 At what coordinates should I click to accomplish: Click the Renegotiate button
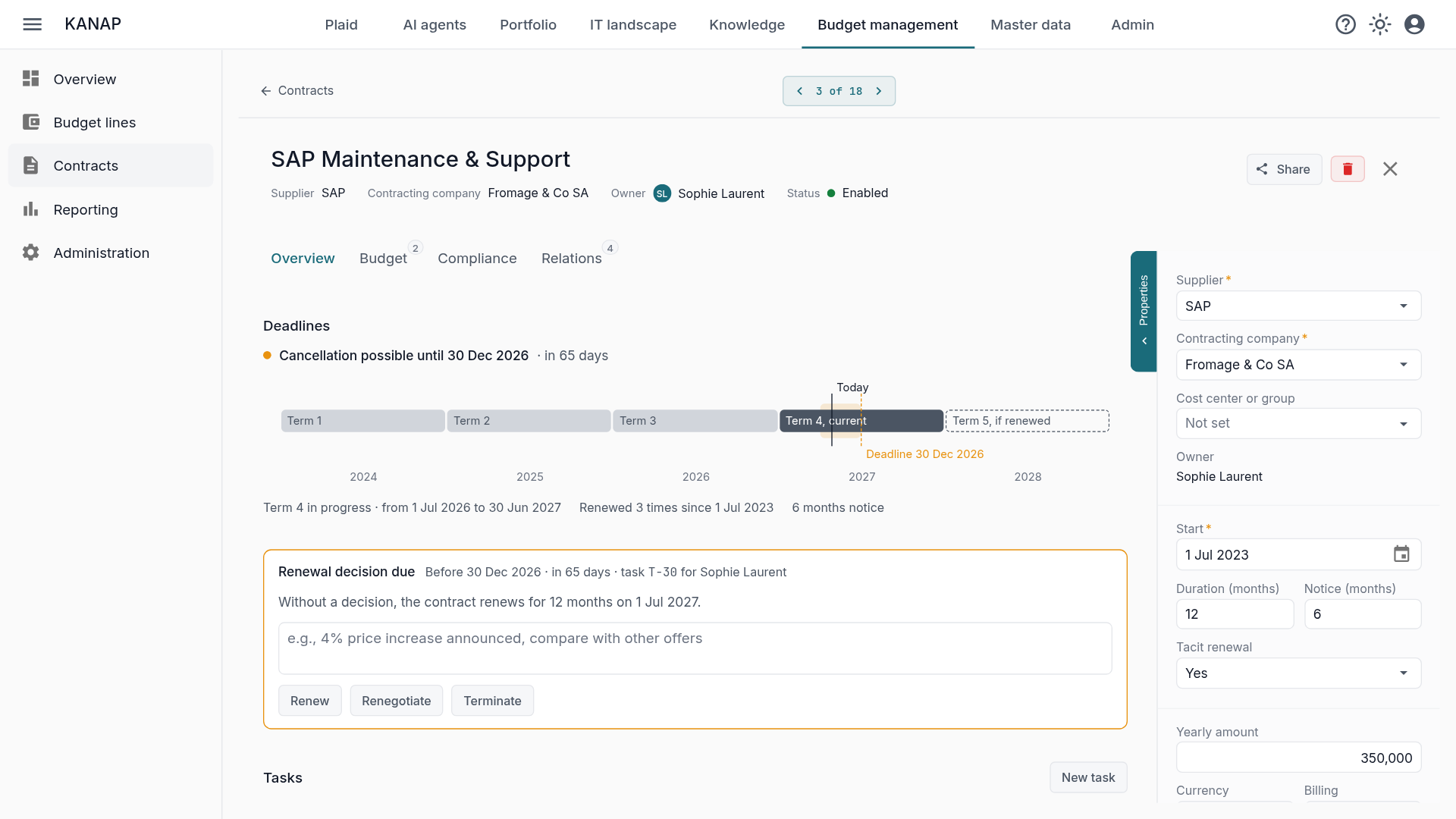(x=396, y=701)
